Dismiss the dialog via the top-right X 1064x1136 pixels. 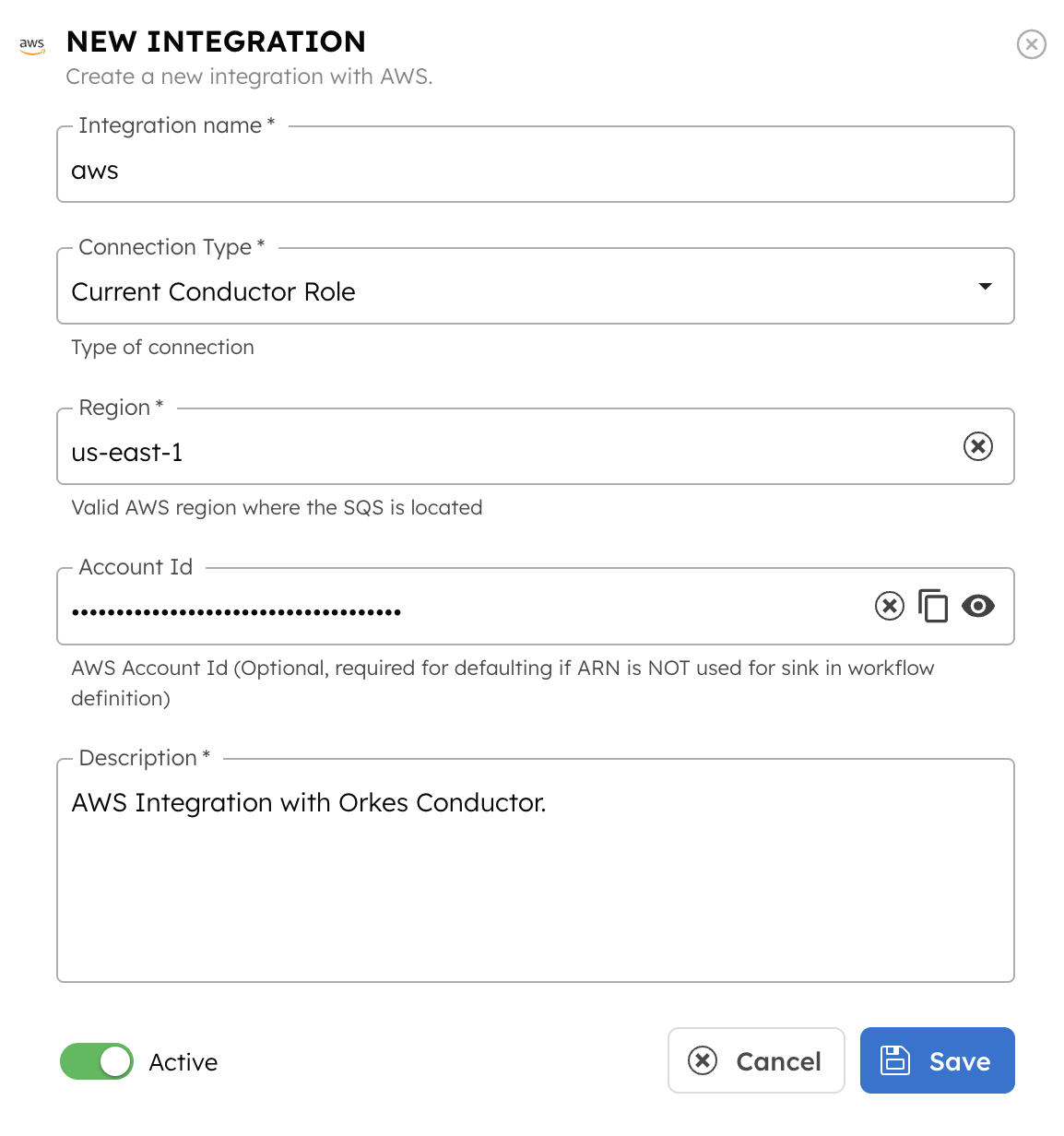tap(1031, 44)
